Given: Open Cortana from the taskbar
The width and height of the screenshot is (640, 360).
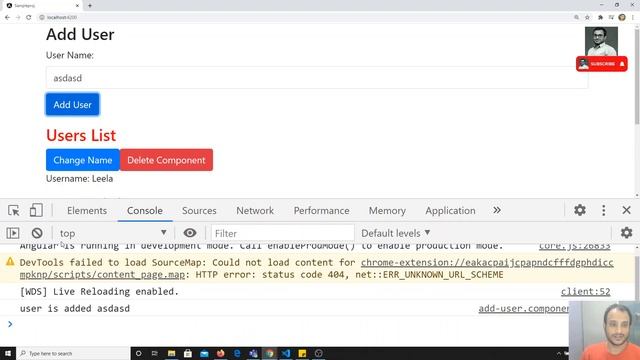Looking at the screenshot, I should [139, 353].
